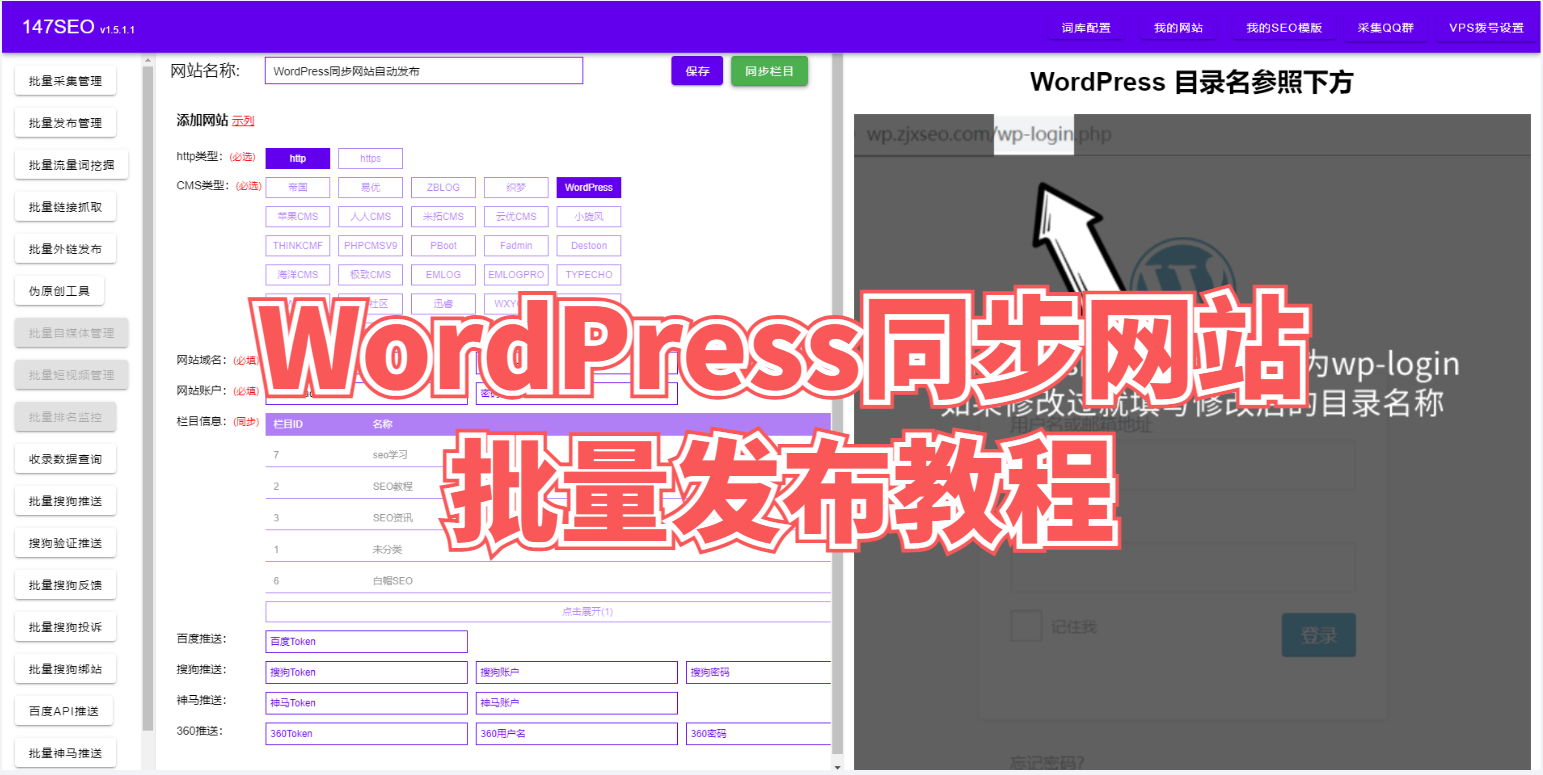Choose Destoon as the CMS type
The height and width of the screenshot is (775, 1543).
[589, 245]
